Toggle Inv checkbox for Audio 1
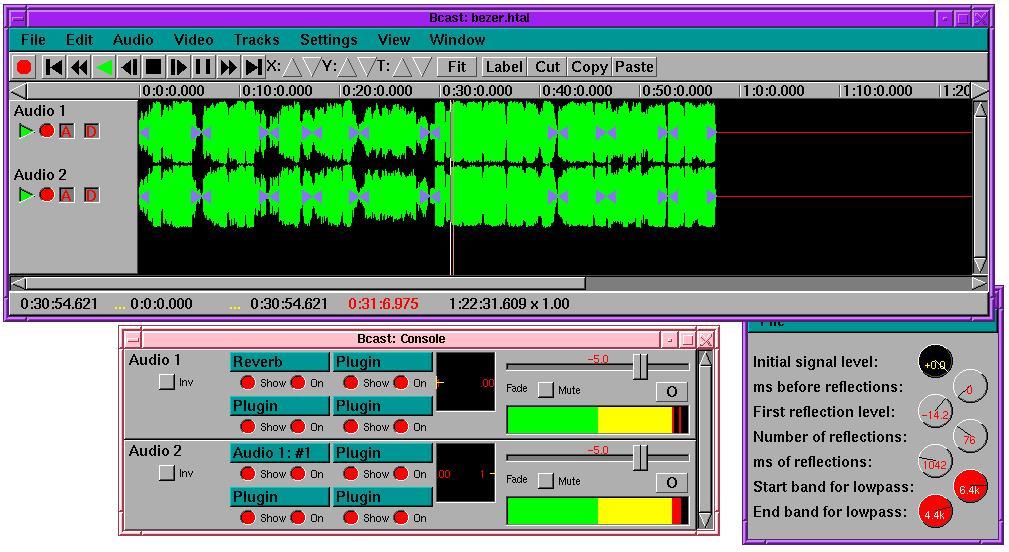1009x552 pixels. tap(167, 382)
